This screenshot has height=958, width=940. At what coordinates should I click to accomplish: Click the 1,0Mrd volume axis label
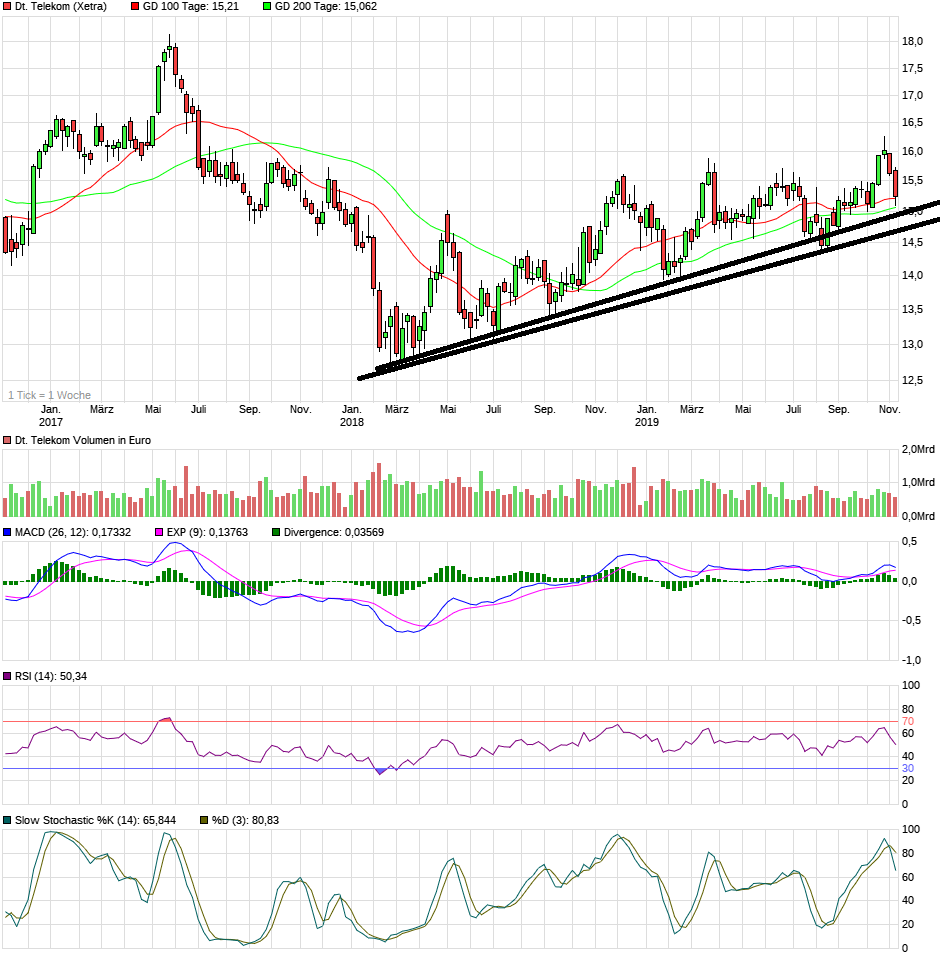(918, 482)
